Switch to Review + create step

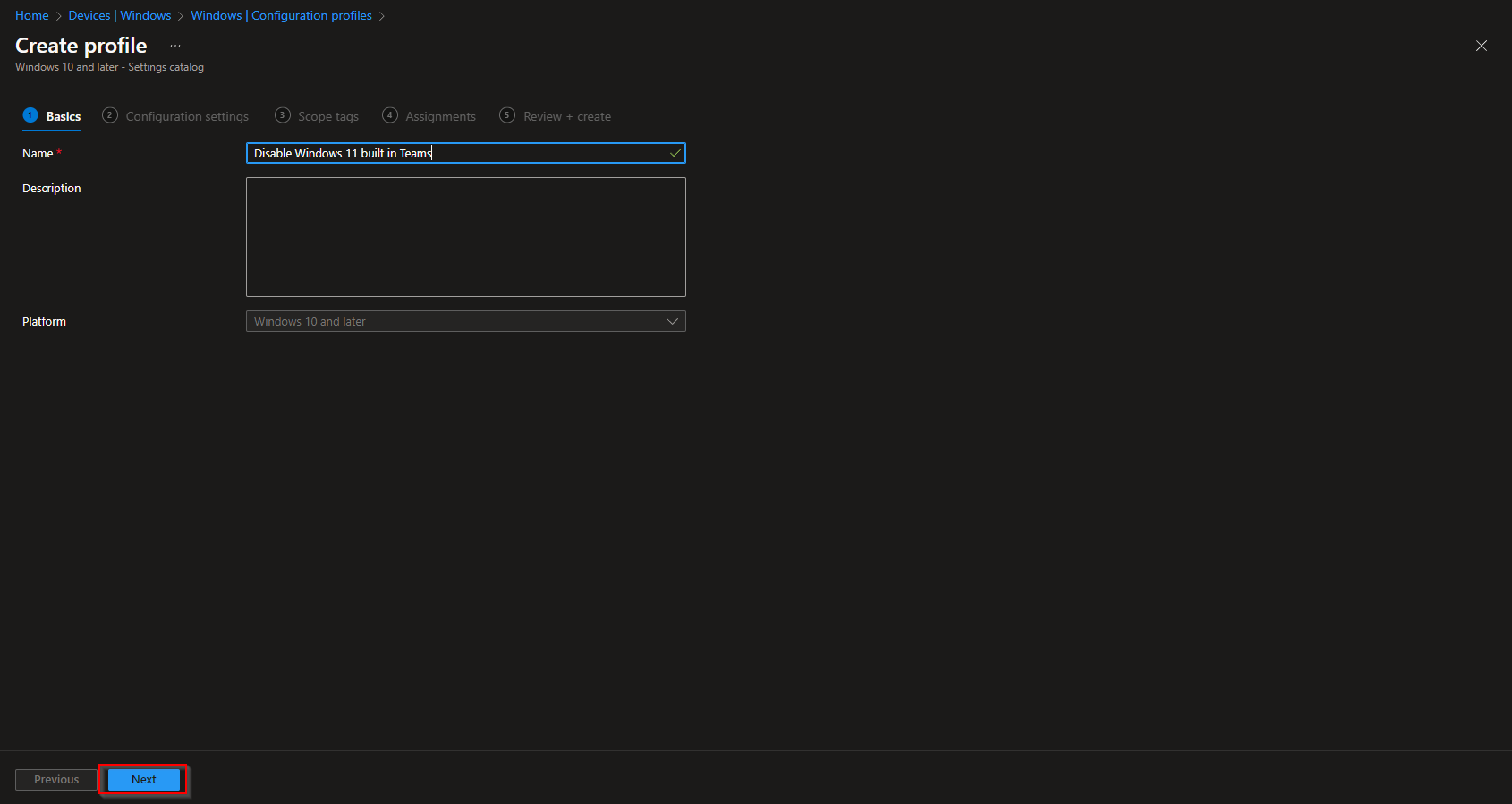point(556,116)
